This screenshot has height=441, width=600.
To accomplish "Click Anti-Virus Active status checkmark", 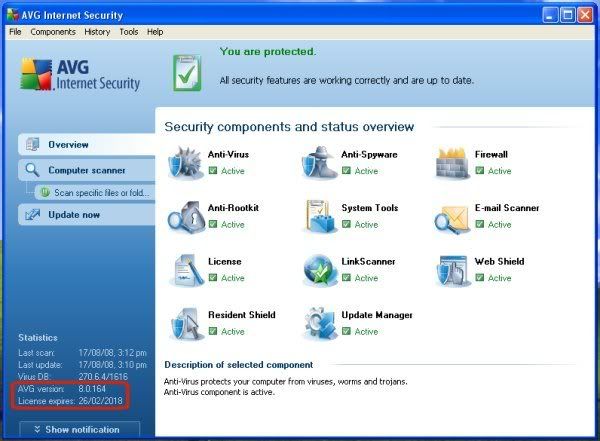I will 213,170.
